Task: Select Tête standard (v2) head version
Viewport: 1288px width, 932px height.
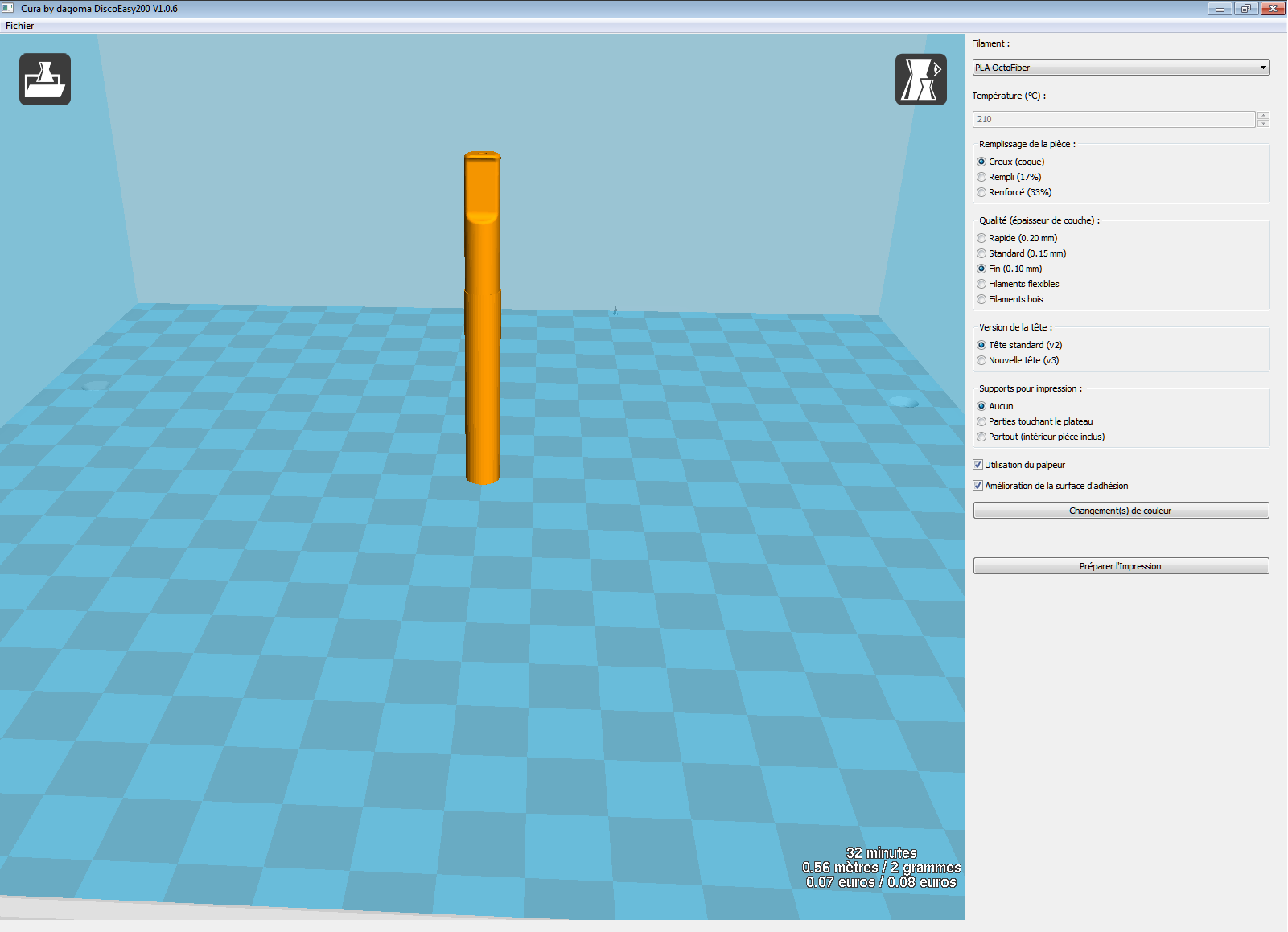Action: [x=1019, y=345]
